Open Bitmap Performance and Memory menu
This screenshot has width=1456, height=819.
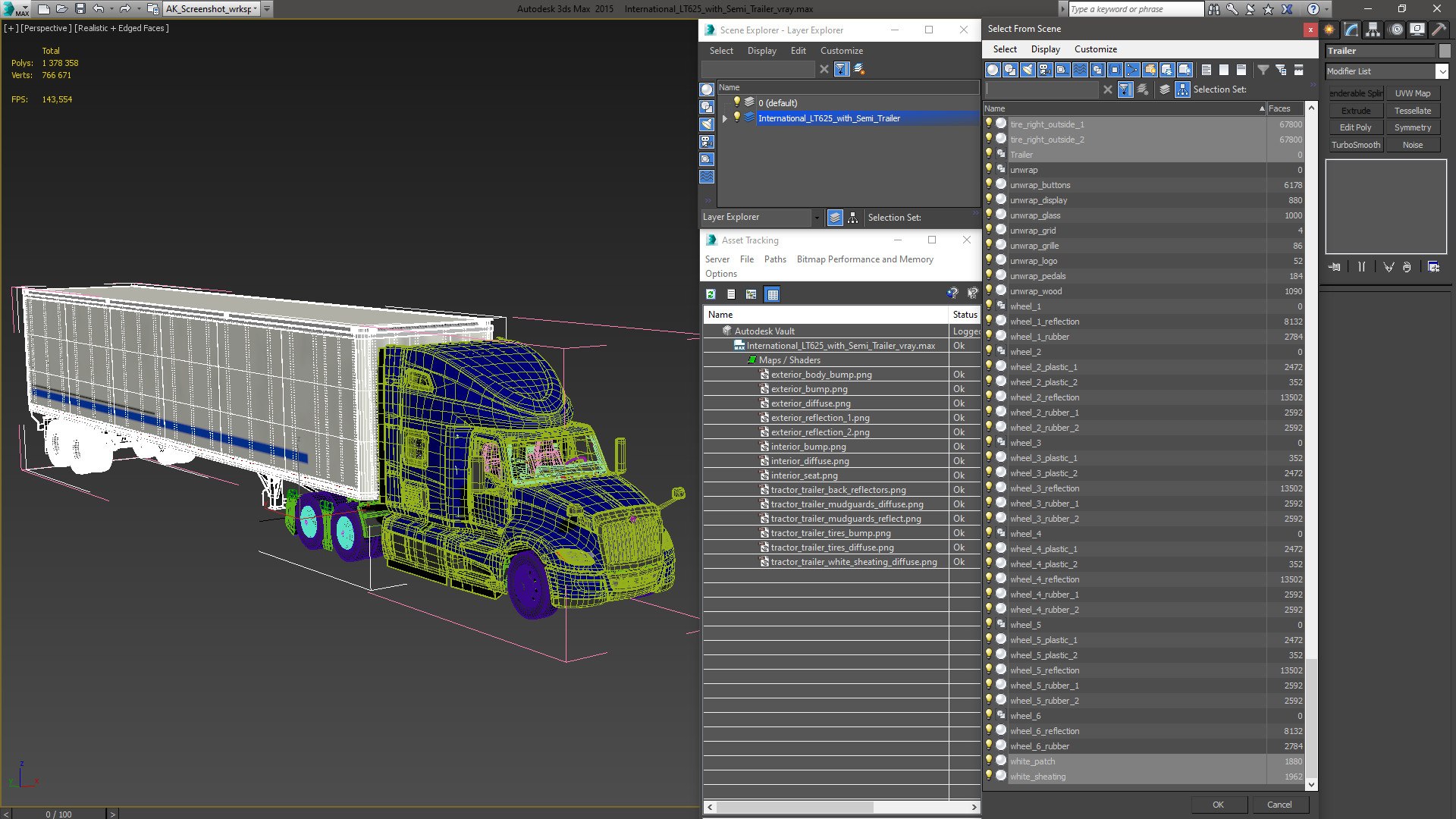point(864,259)
